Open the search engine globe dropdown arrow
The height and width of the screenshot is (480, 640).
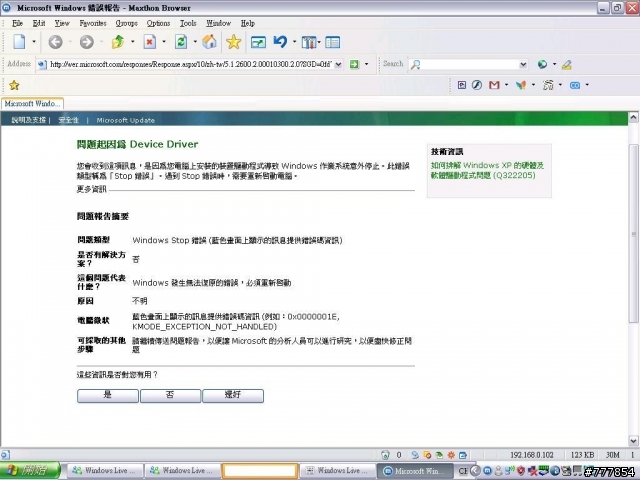point(554,64)
